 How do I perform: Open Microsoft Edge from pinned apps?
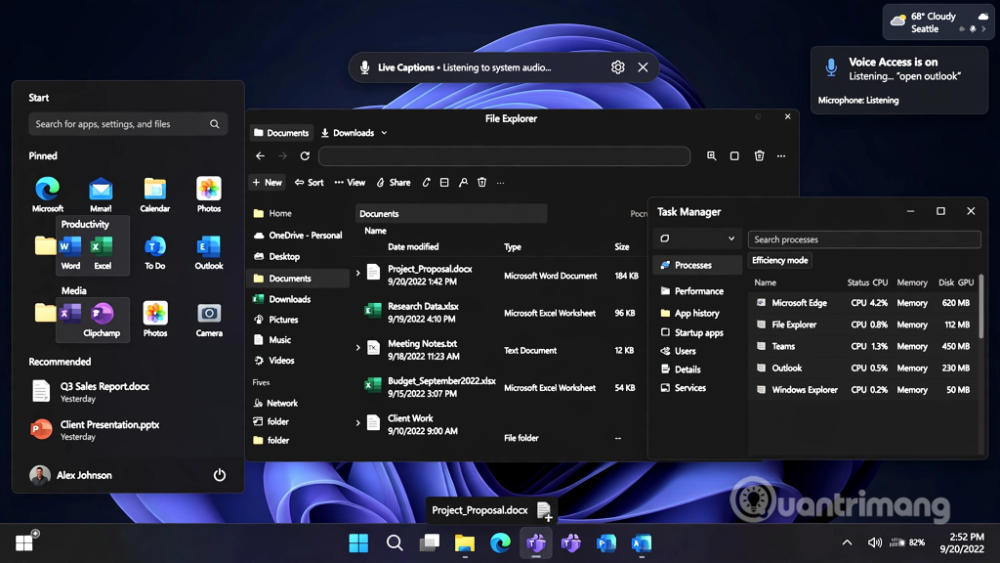[47, 194]
